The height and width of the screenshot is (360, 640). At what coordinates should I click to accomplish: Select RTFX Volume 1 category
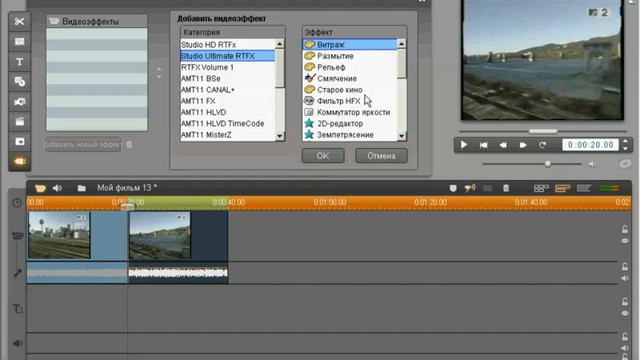coord(228,67)
